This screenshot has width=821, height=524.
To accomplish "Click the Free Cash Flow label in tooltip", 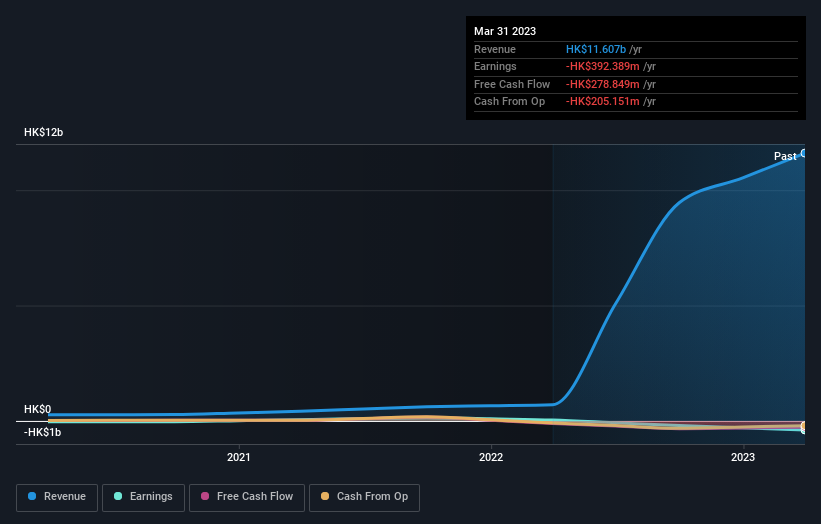I will (512, 84).
